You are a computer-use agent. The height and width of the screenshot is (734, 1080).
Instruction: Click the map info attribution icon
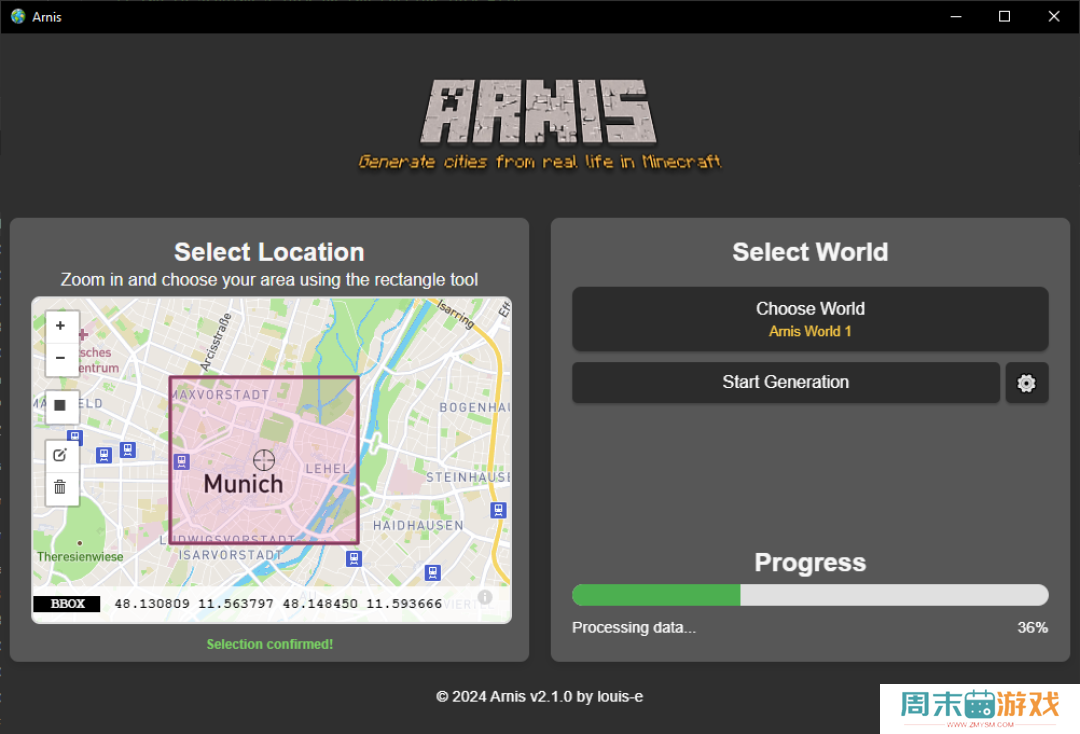pyautogui.click(x=485, y=597)
